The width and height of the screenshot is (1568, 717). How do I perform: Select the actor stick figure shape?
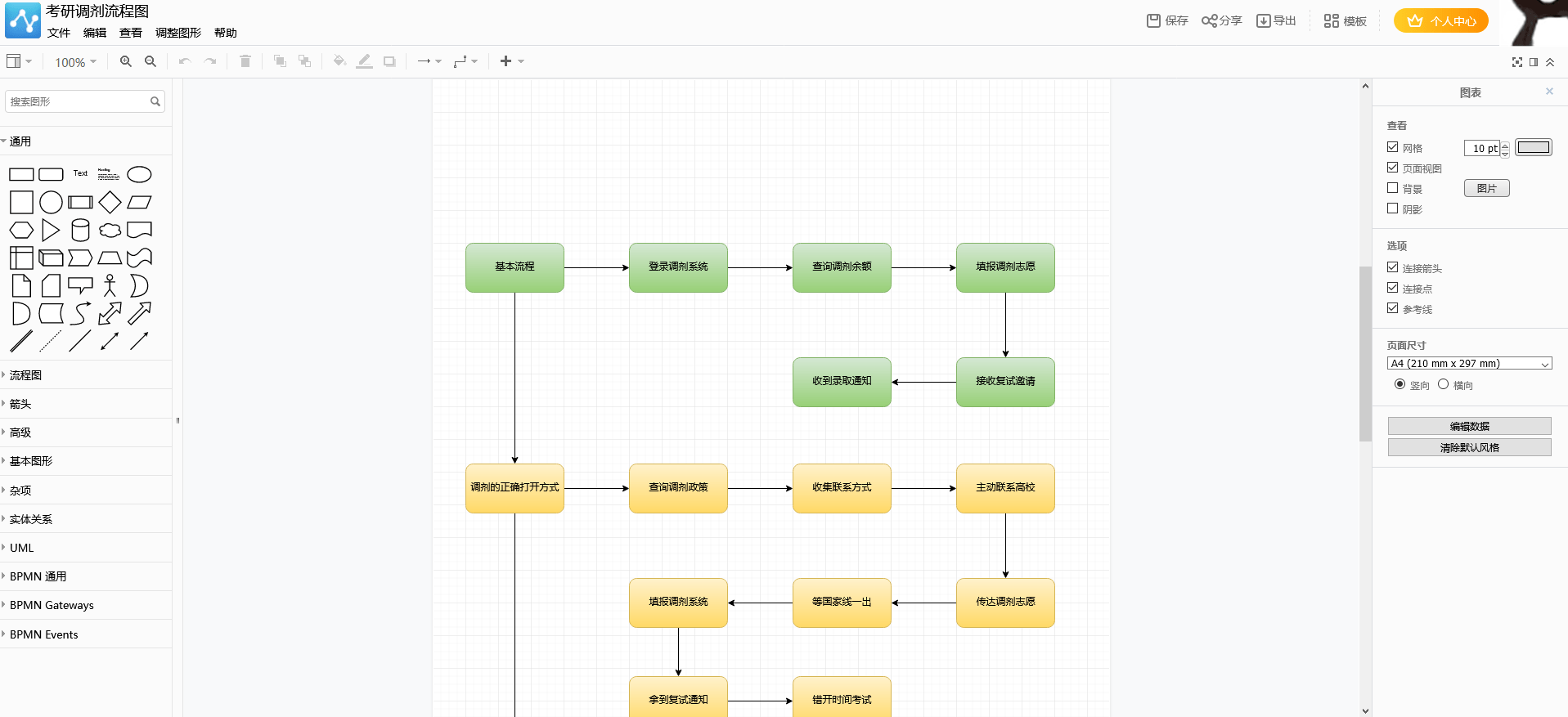tap(110, 285)
